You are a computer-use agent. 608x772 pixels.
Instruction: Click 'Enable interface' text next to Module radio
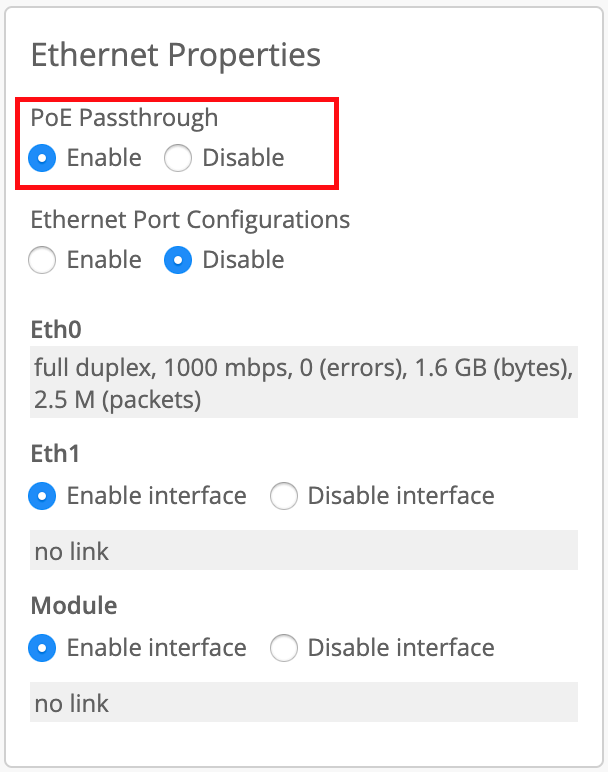[156, 648]
